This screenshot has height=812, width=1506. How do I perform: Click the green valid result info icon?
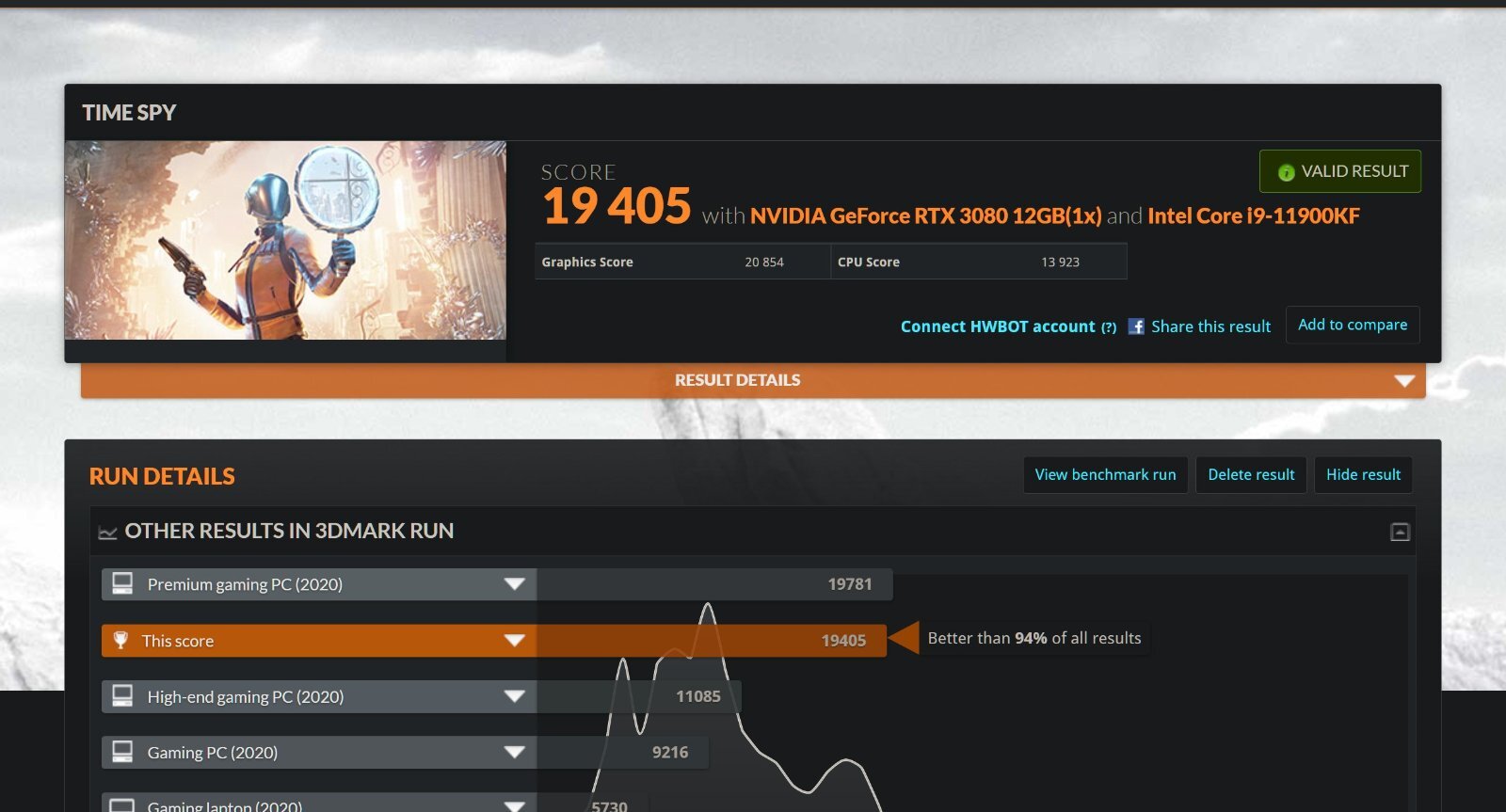coord(1286,172)
